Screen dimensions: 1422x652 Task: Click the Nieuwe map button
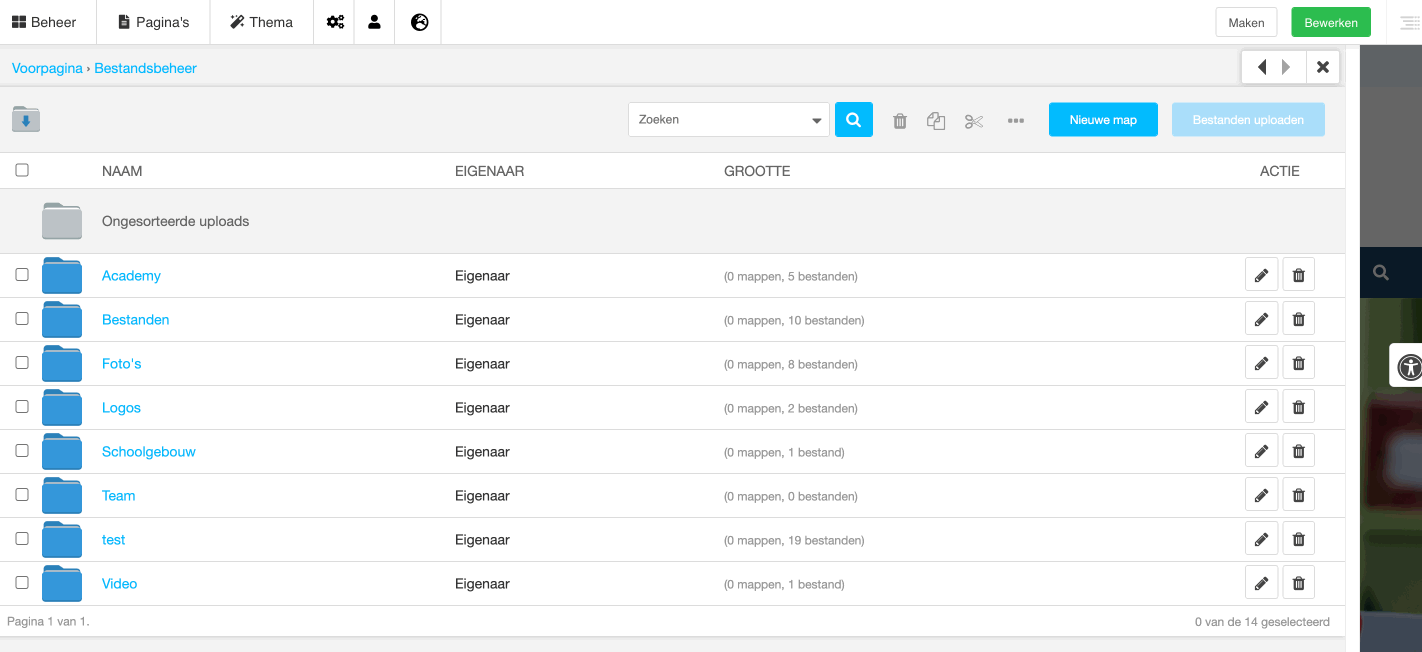[x=1103, y=120]
